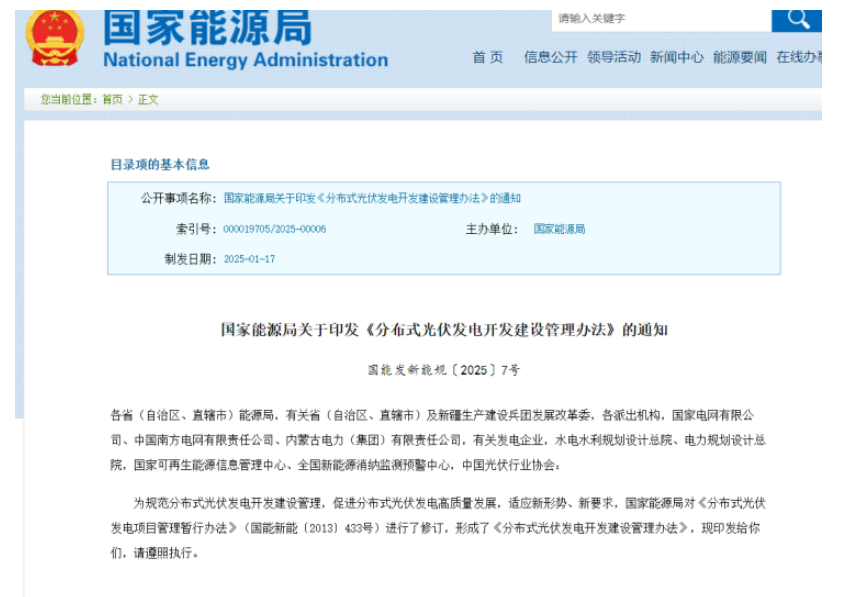
Task: Click the paragraph starting 各省（自治区、直辖市）能源局
Action: (x=438, y=440)
